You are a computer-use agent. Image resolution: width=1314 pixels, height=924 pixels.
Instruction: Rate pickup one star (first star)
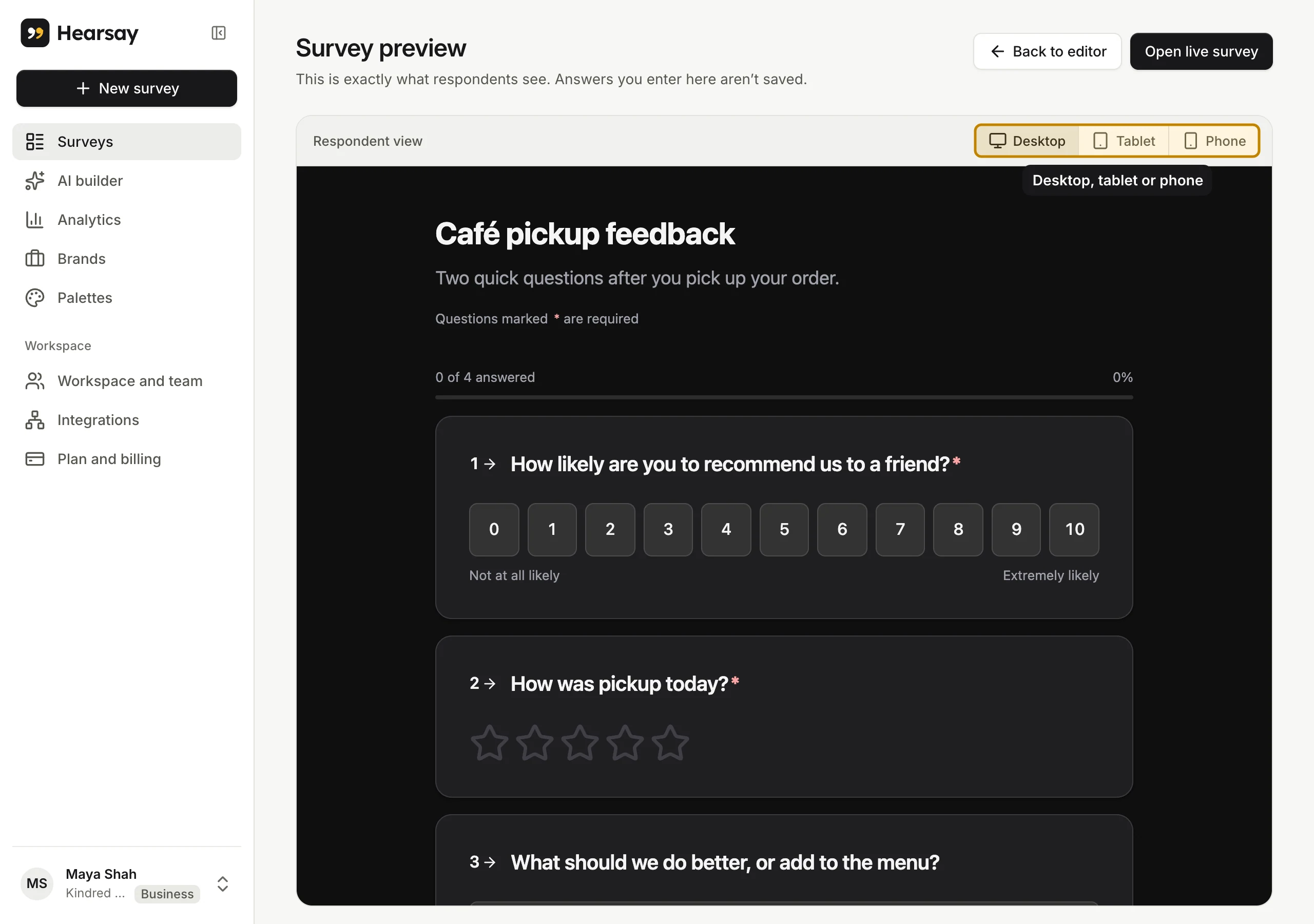[x=489, y=743]
